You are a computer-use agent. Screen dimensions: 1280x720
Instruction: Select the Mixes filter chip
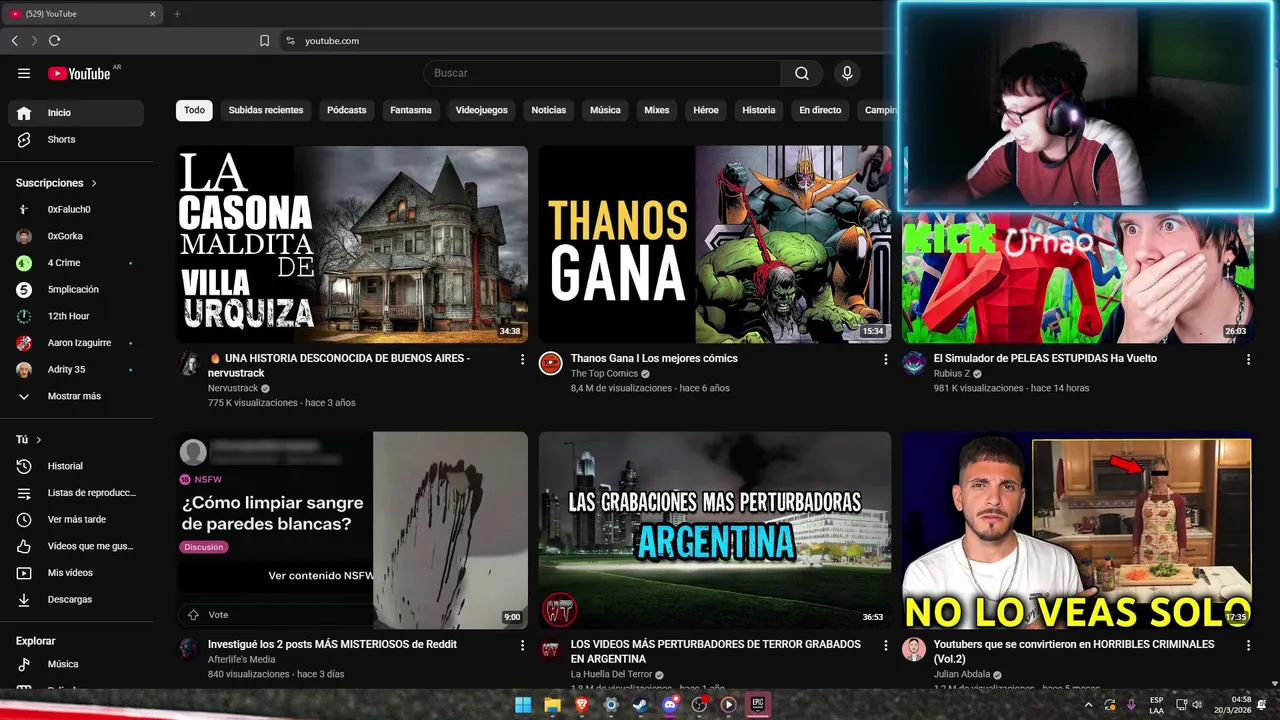pos(657,110)
